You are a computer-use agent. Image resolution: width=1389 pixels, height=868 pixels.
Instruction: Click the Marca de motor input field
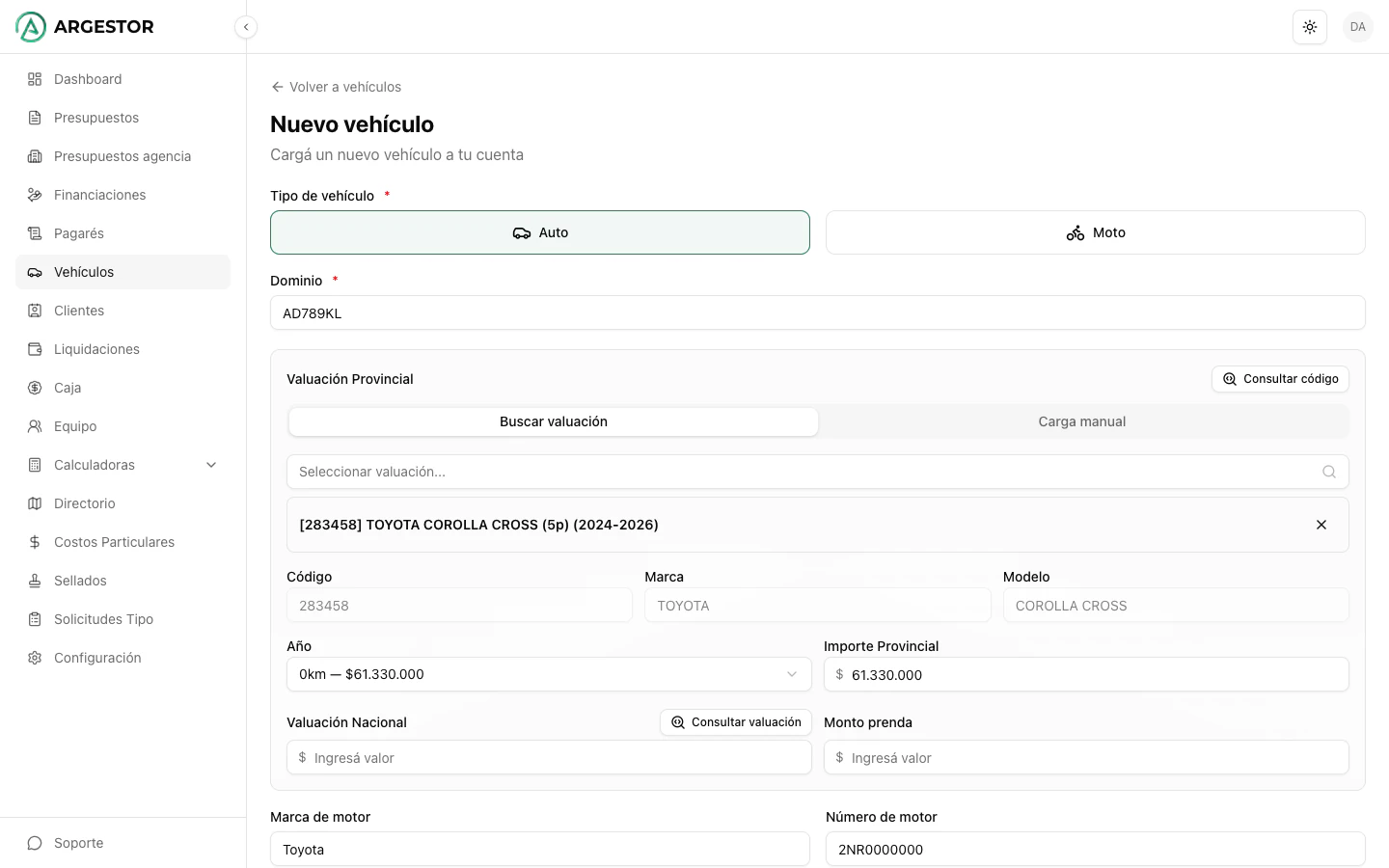[x=540, y=849]
